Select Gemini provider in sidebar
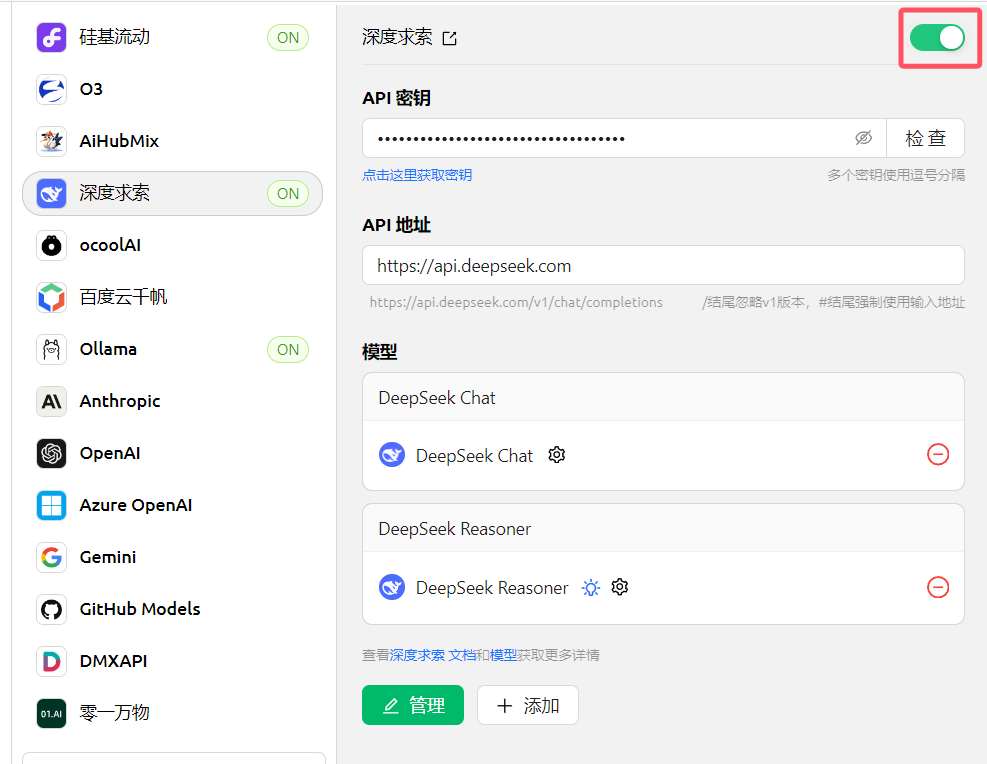The image size is (987, 764). point(172,558)
